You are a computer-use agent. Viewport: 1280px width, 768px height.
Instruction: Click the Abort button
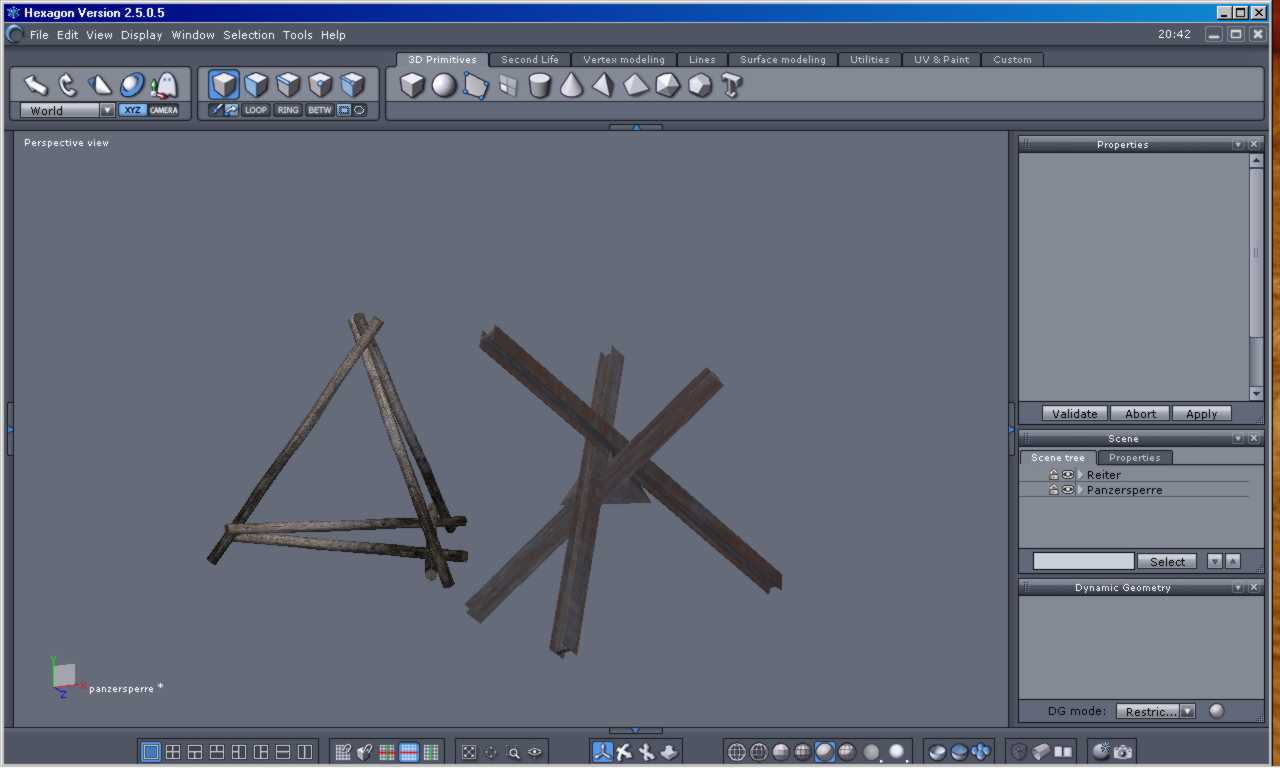(x=1140, y=414)
